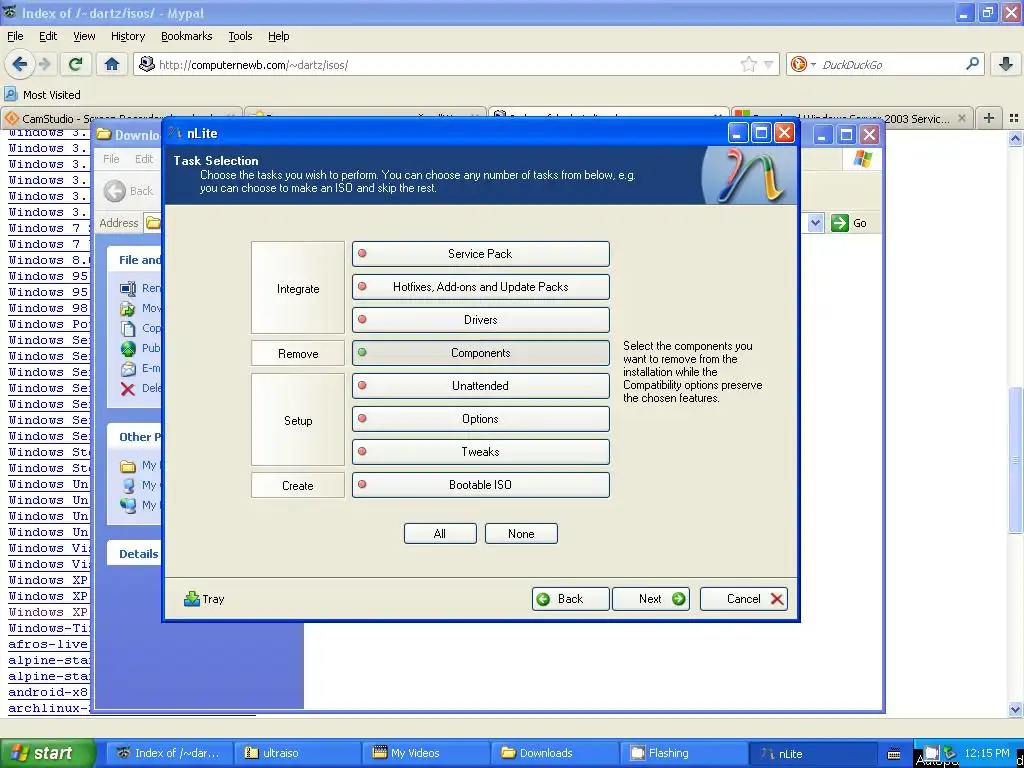Open a new browser tab

989,118
